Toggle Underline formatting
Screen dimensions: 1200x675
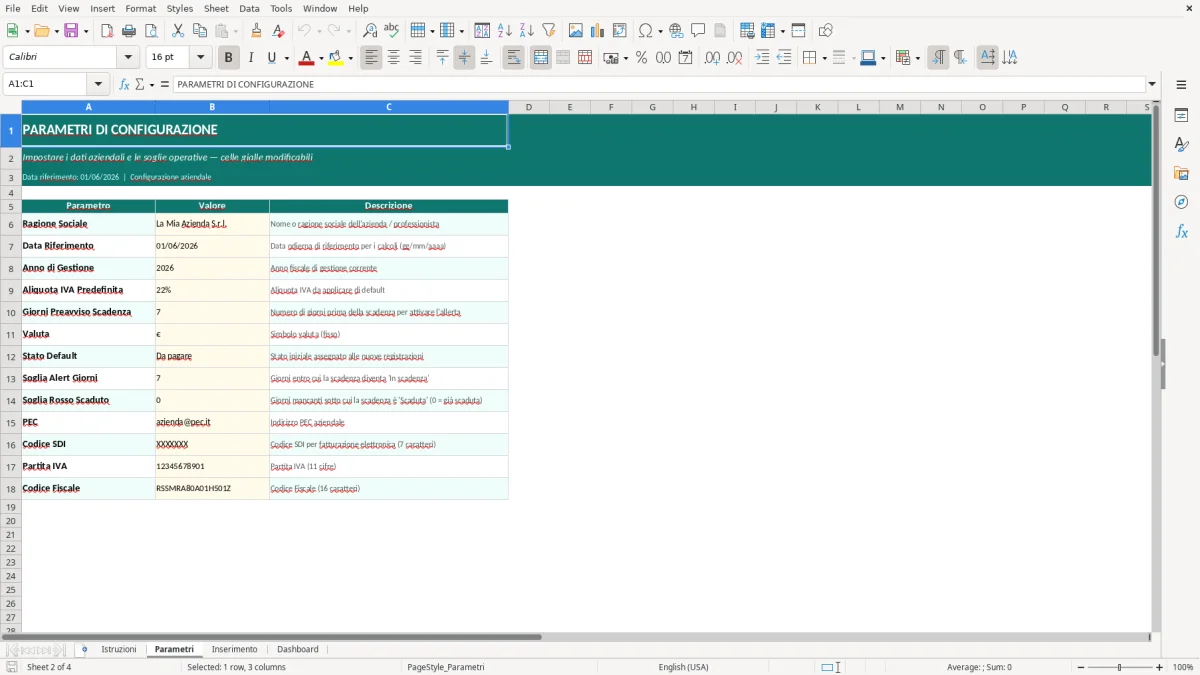(x=272, y=58)
